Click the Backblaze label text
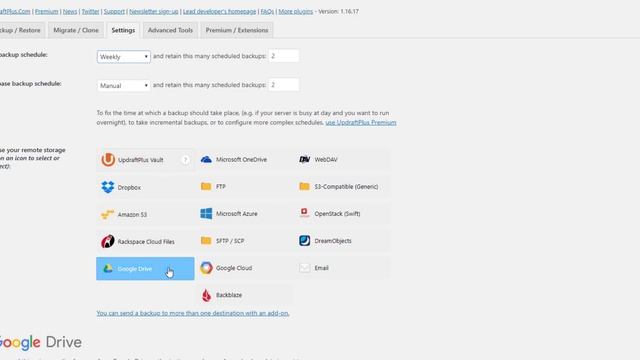The width and height of the screenshot is (640, 360). point(229,295)
